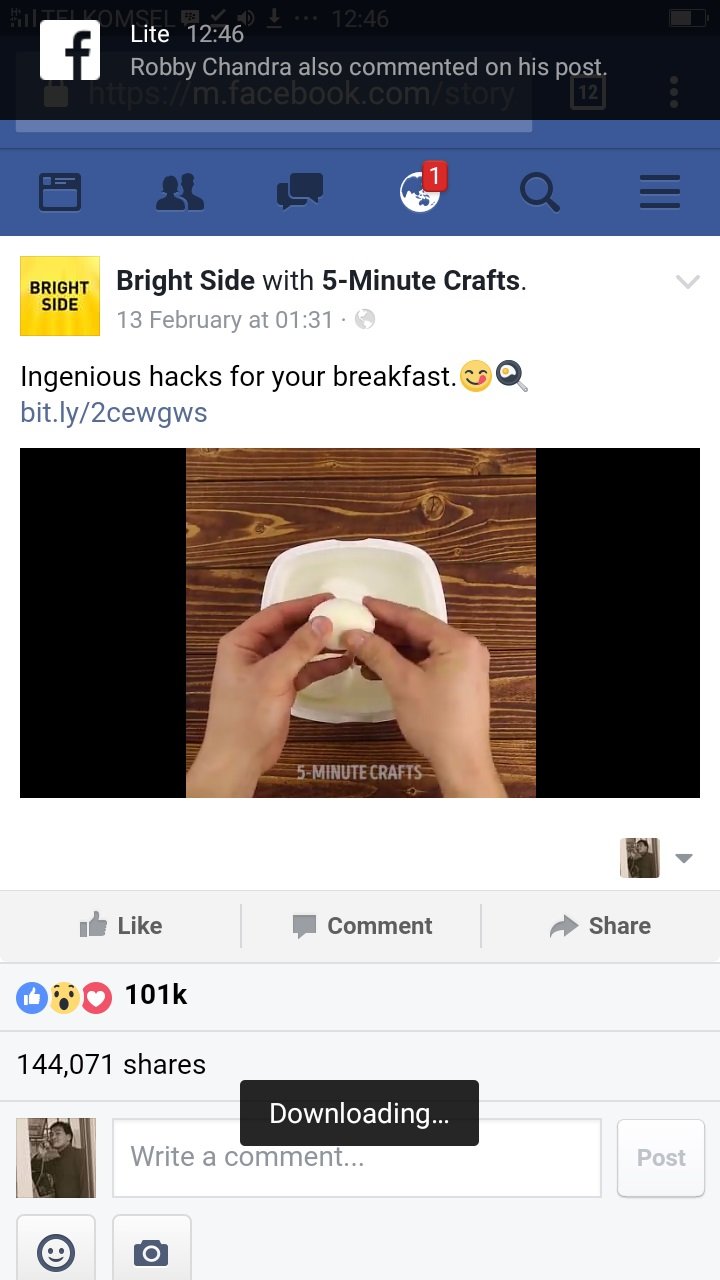Like the Bright Side post
720x1280 pixels.
121,926
